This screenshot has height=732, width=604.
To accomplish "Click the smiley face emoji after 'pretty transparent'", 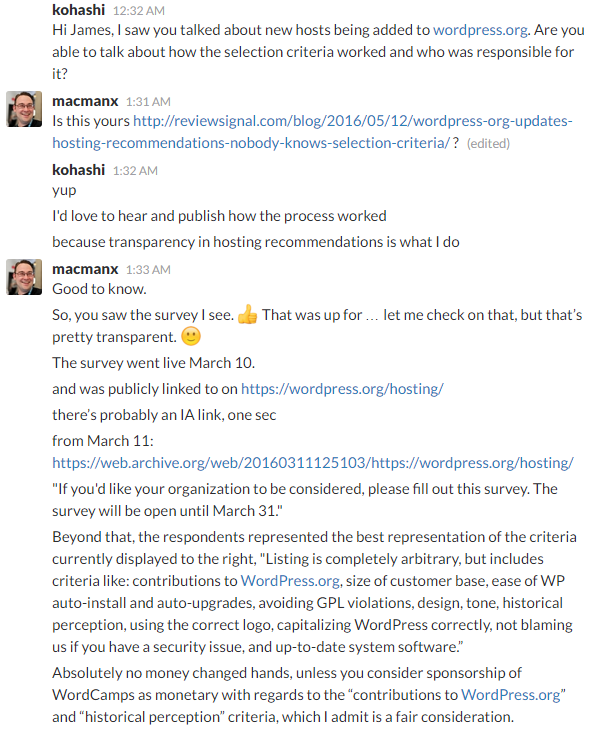I will point(191,337).
